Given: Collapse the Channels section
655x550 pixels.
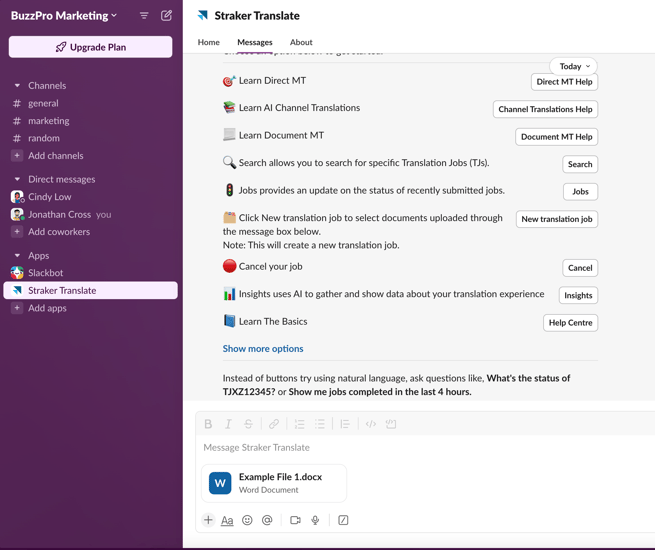Looking at the screenshot, I should click(17, 85).
